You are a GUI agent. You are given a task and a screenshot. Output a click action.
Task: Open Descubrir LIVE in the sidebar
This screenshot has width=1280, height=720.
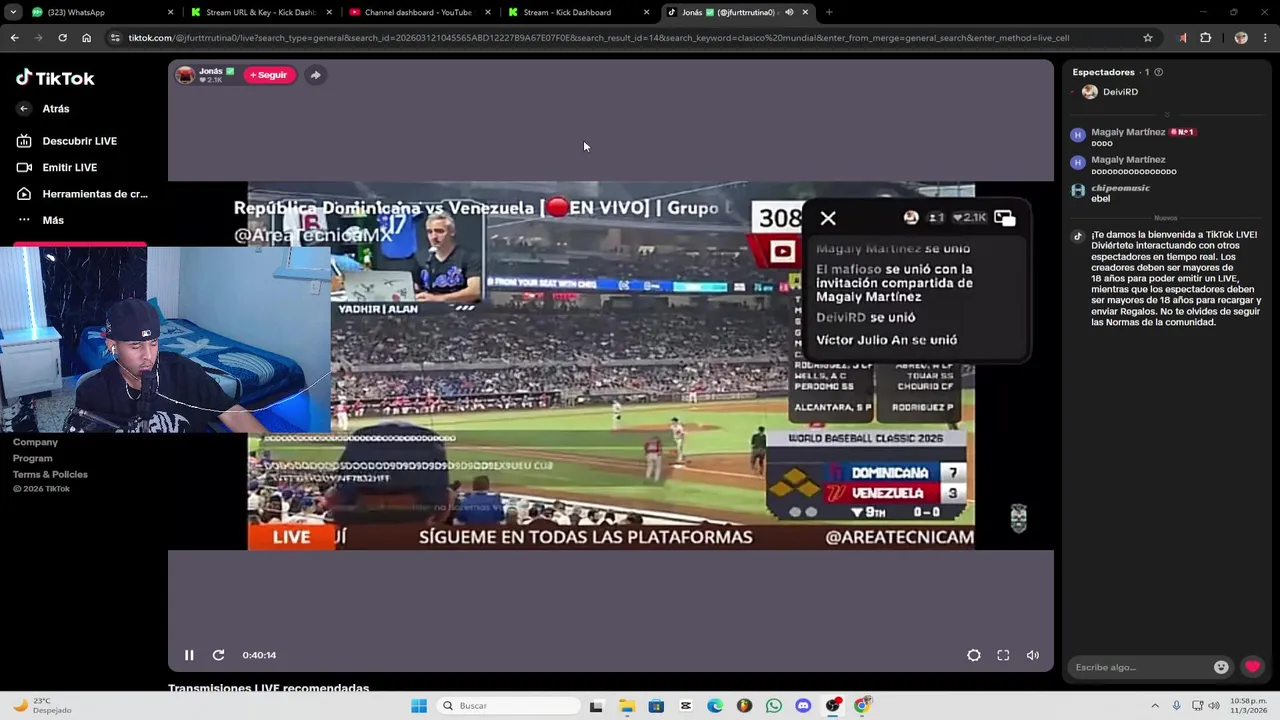click(x=68, y=141)
